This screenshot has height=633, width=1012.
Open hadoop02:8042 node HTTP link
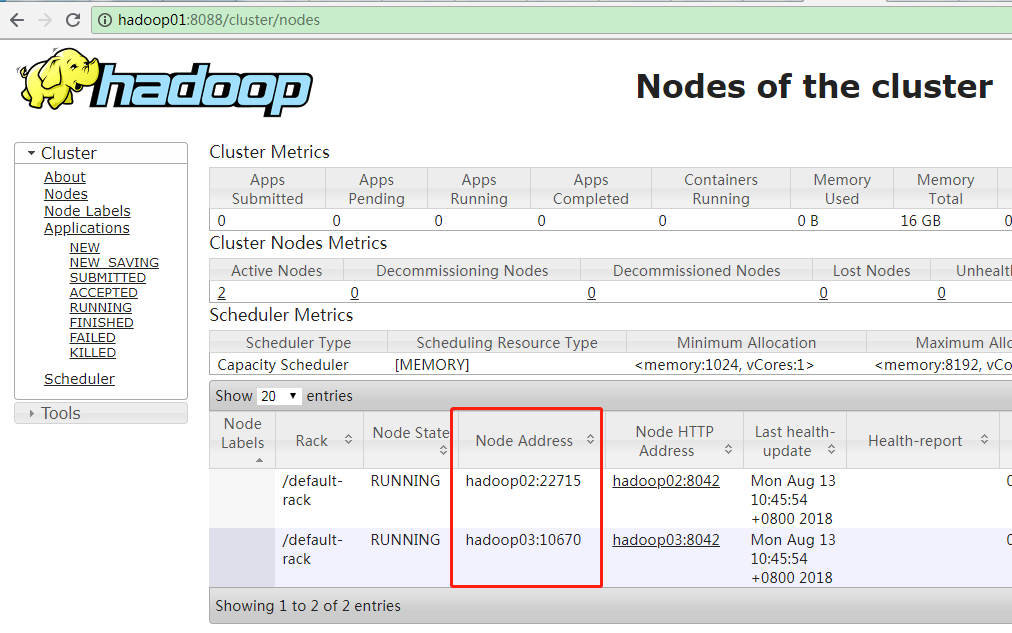click(665, 481)
